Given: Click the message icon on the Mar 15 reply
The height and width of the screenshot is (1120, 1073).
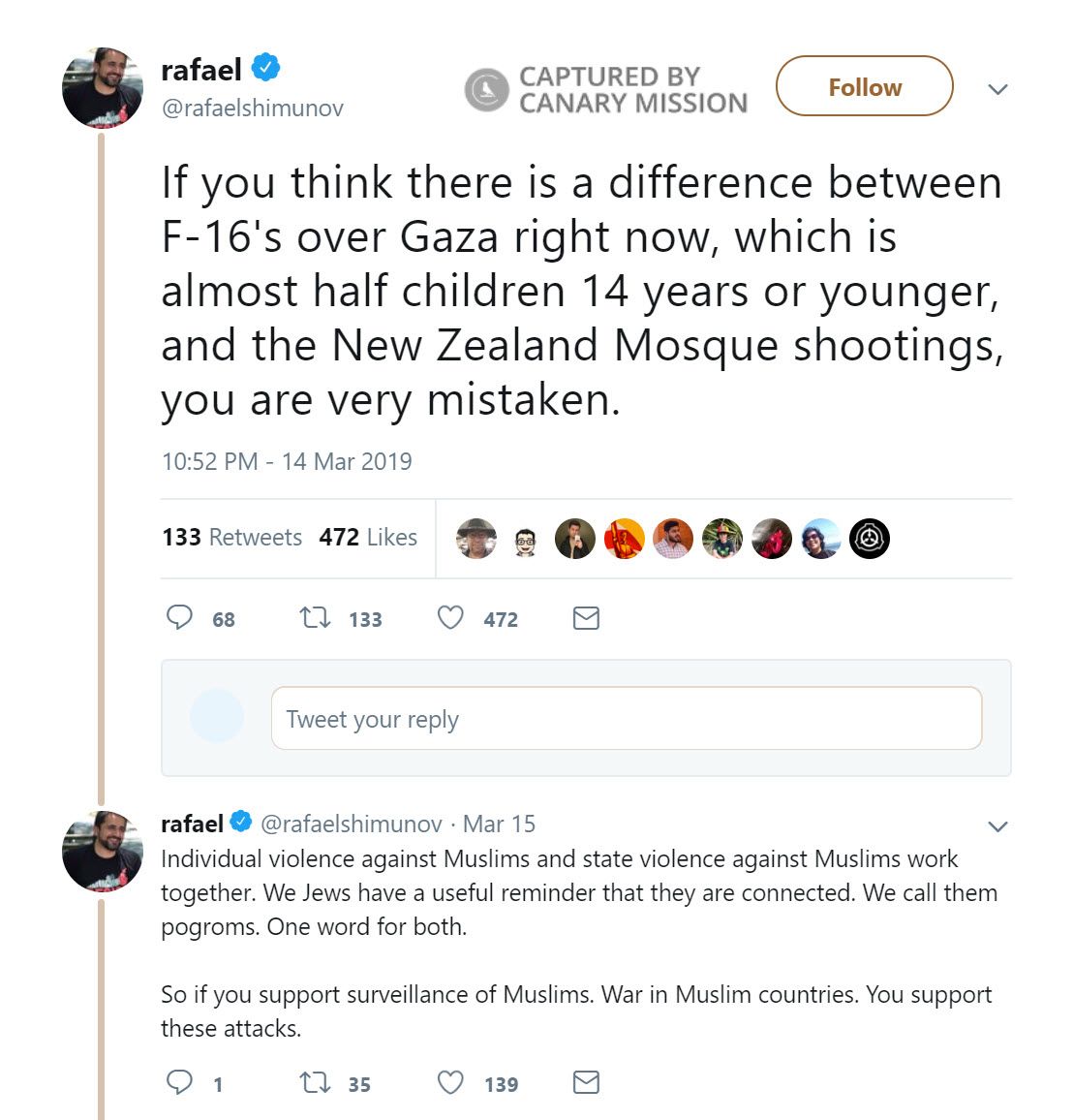Looking at the screenshot, I should click(x=586, y=1082).
